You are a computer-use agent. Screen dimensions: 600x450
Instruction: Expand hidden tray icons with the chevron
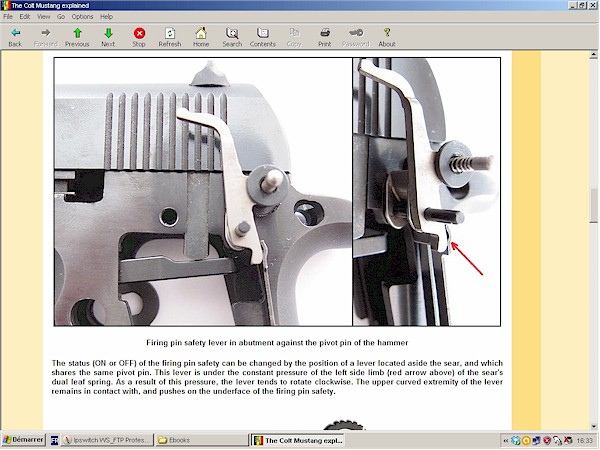point(506,441)
